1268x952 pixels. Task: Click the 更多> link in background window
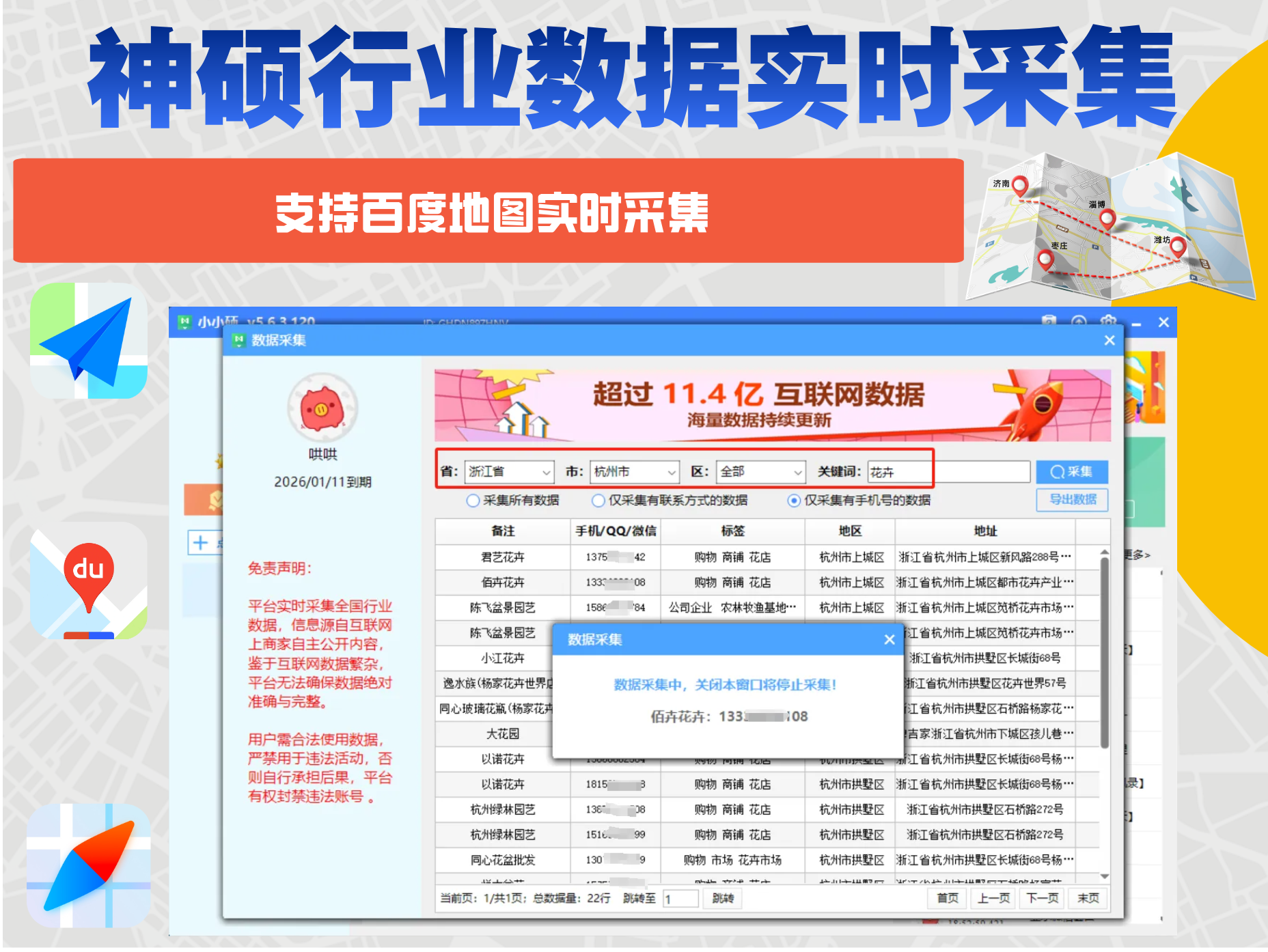(1137, 555)
